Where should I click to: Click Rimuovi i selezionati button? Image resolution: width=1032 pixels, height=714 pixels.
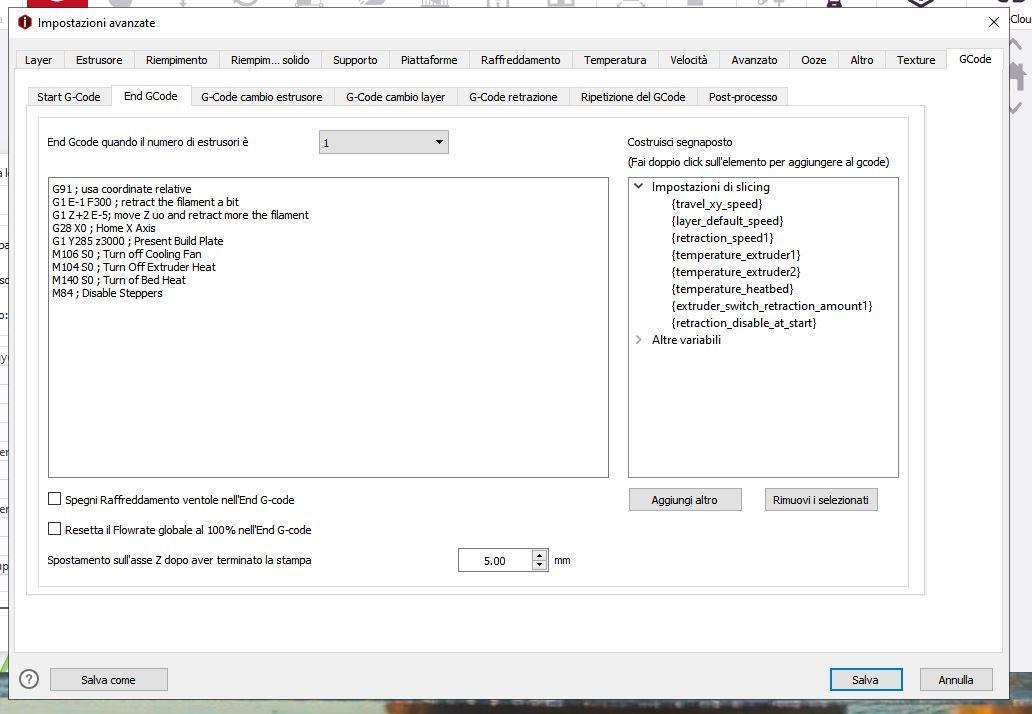point(821,499)
